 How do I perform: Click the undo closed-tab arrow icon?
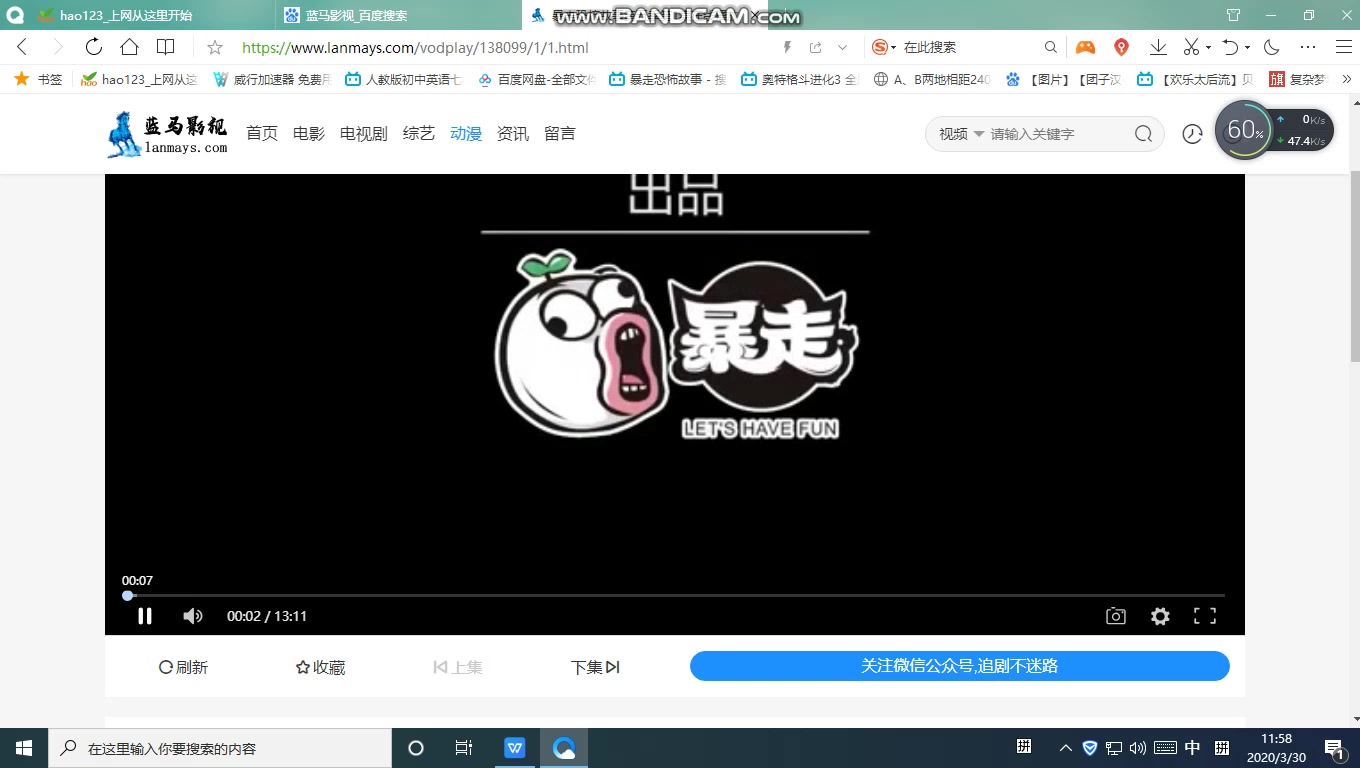[x=1231, y=47]
